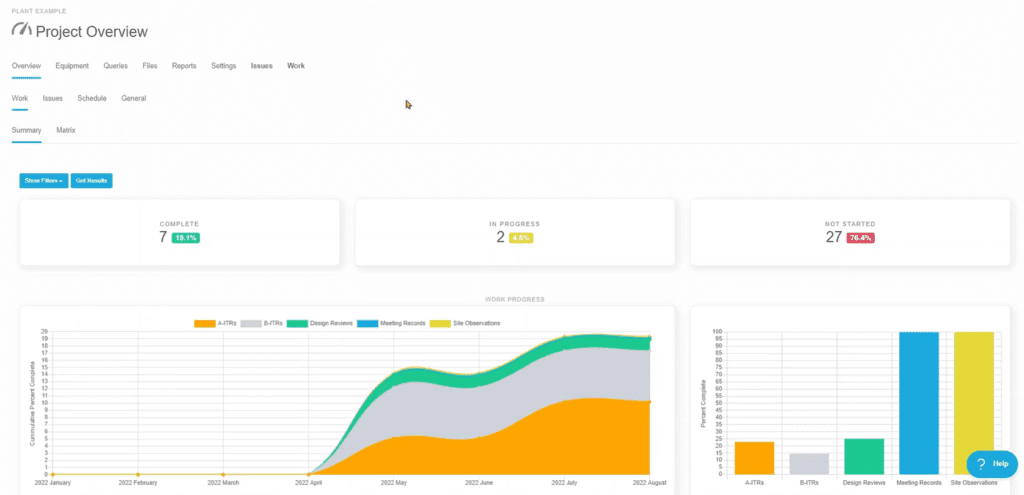Expand the Show Filters dropdown
Image resolution: width=1024 pixels, height=495 pixels.
click(44, 180)
